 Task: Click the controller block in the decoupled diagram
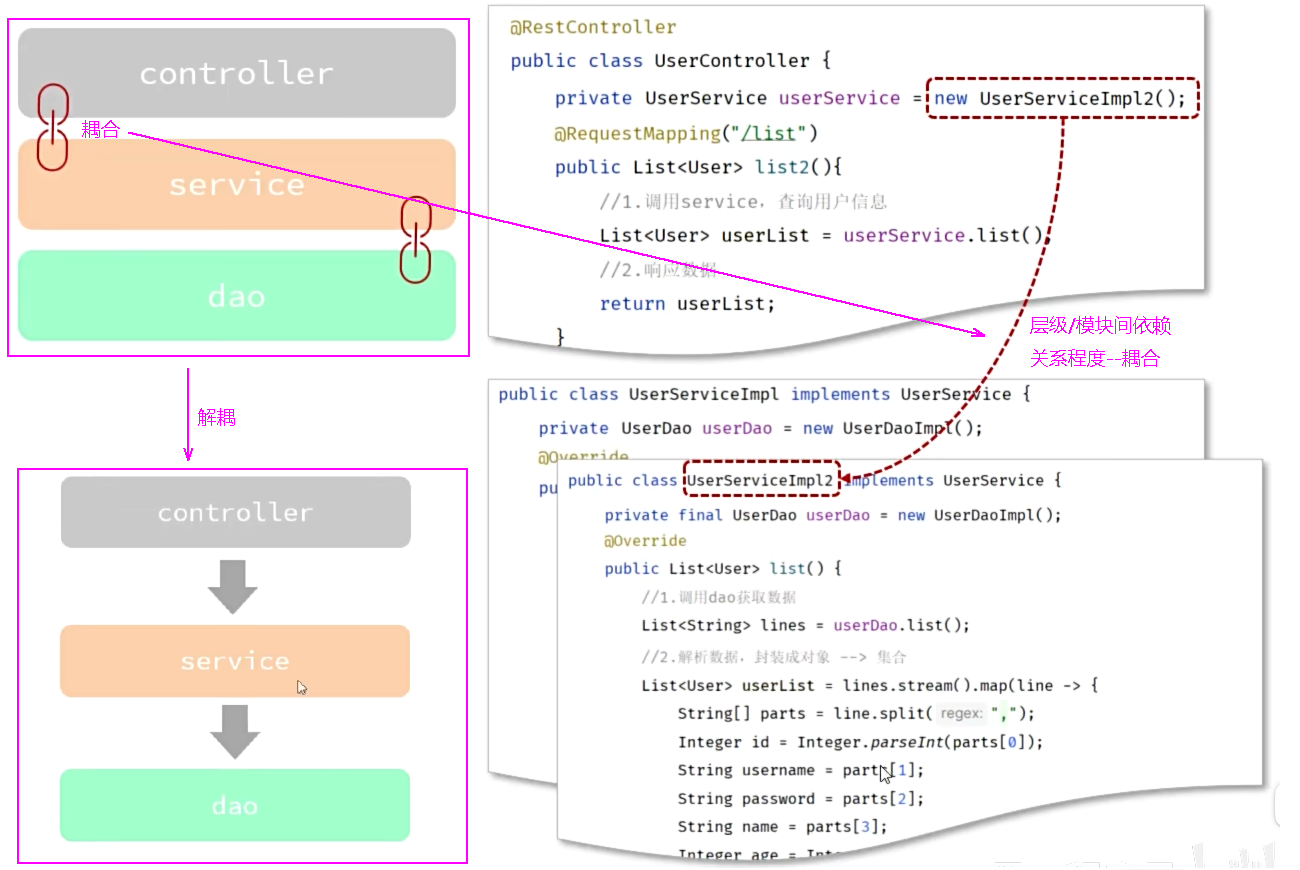(235, 512)
